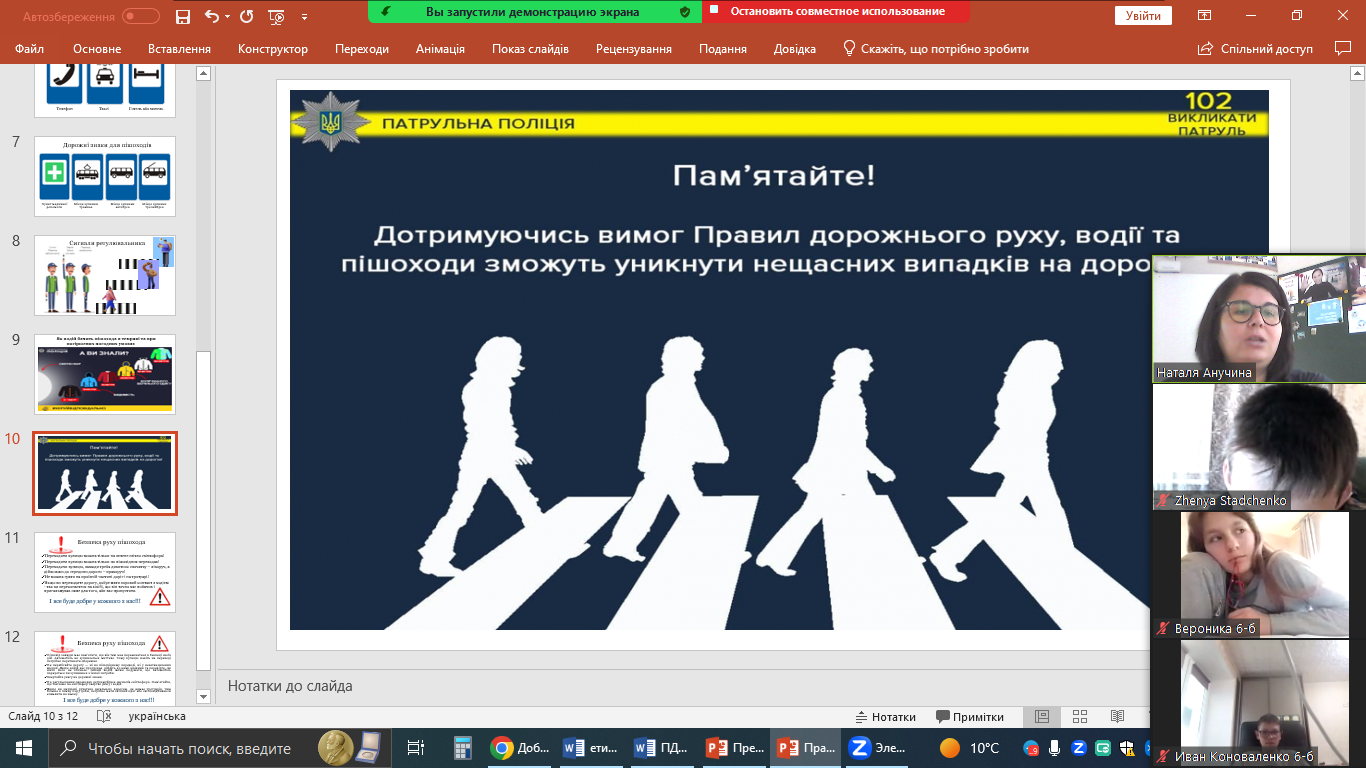Open the Chrome taskbar window Доб...
This screenshot has height=768, width=1366.
pos(520,748)
